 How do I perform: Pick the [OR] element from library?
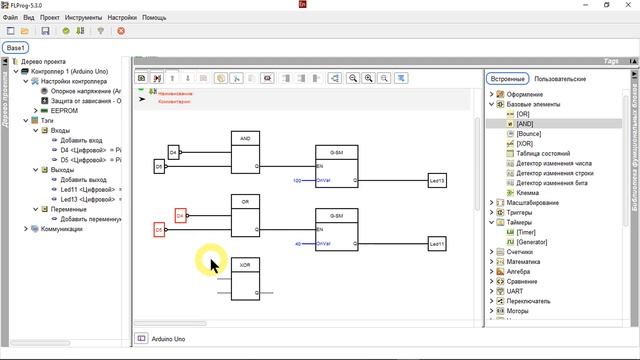coord(523,114)
